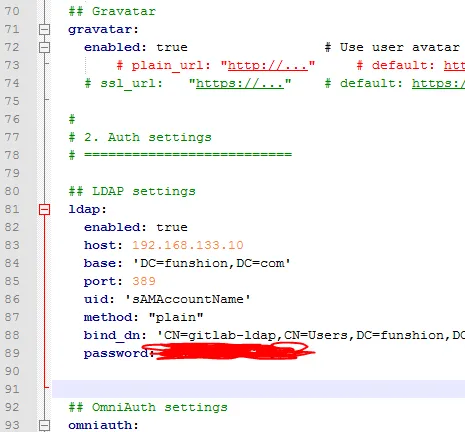
Task: Click the "## Gravatar" comment
Action: (112, 11)
